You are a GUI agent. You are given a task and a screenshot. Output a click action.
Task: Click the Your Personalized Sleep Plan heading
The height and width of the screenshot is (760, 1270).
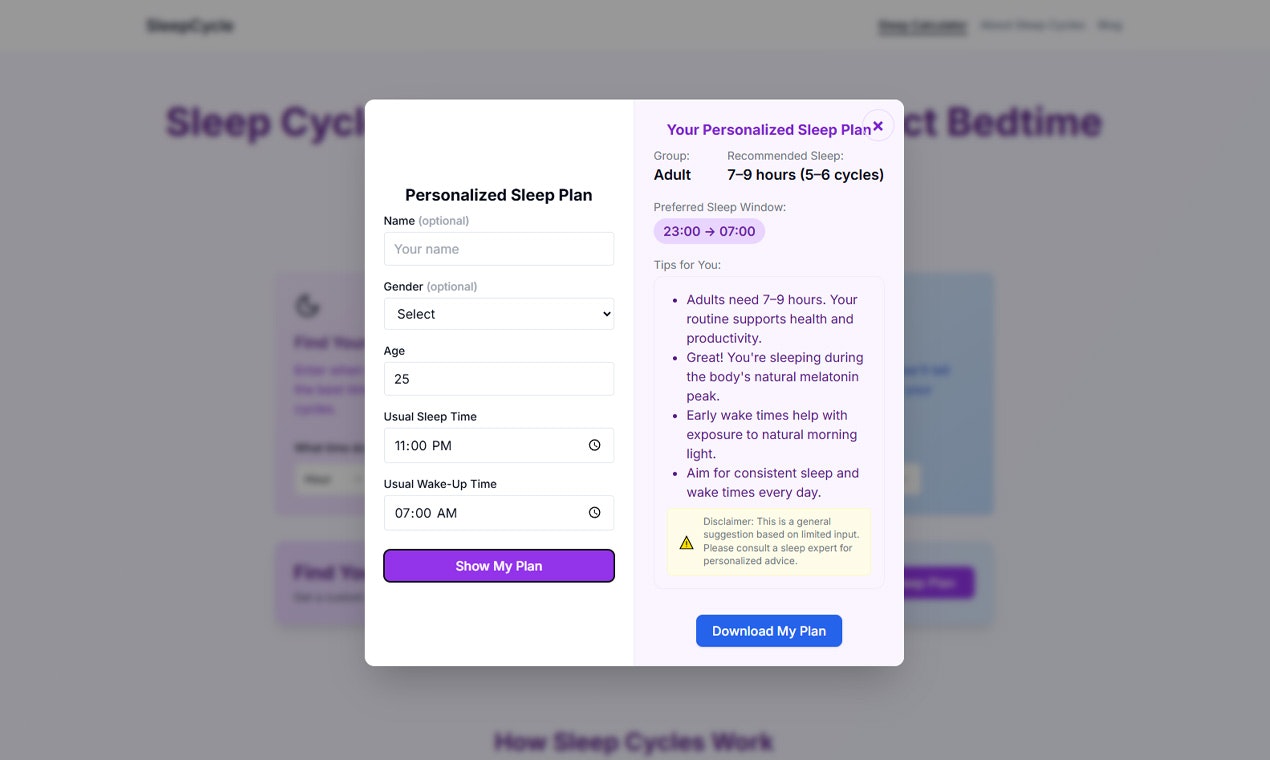769,130
